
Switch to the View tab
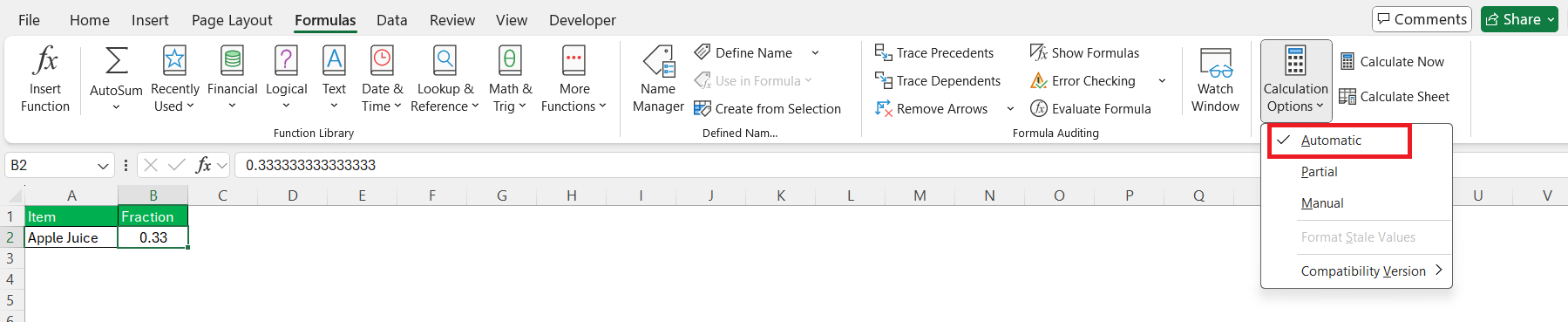pos(512,20)
